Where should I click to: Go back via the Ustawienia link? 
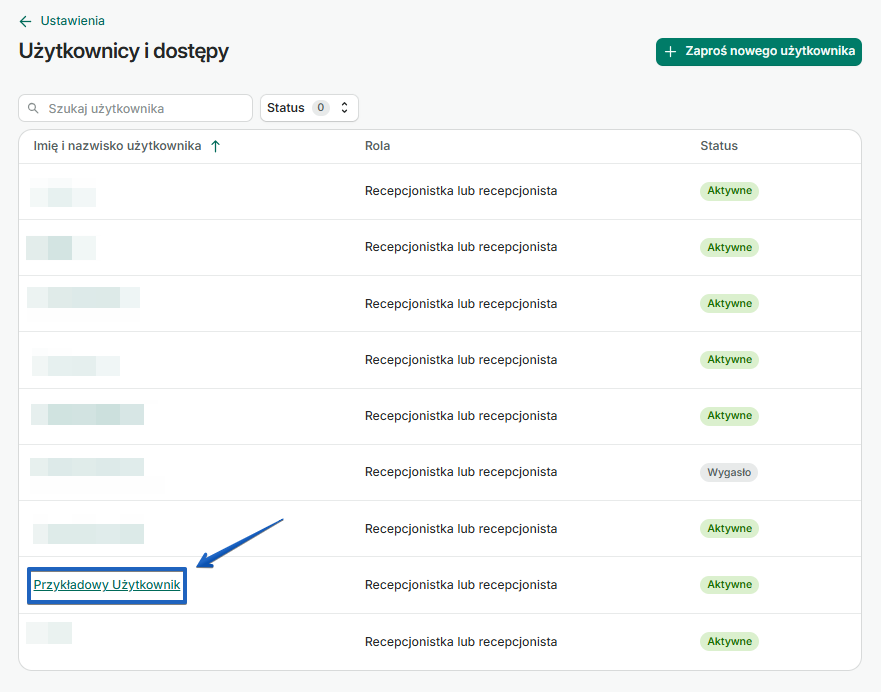point(72,21)
